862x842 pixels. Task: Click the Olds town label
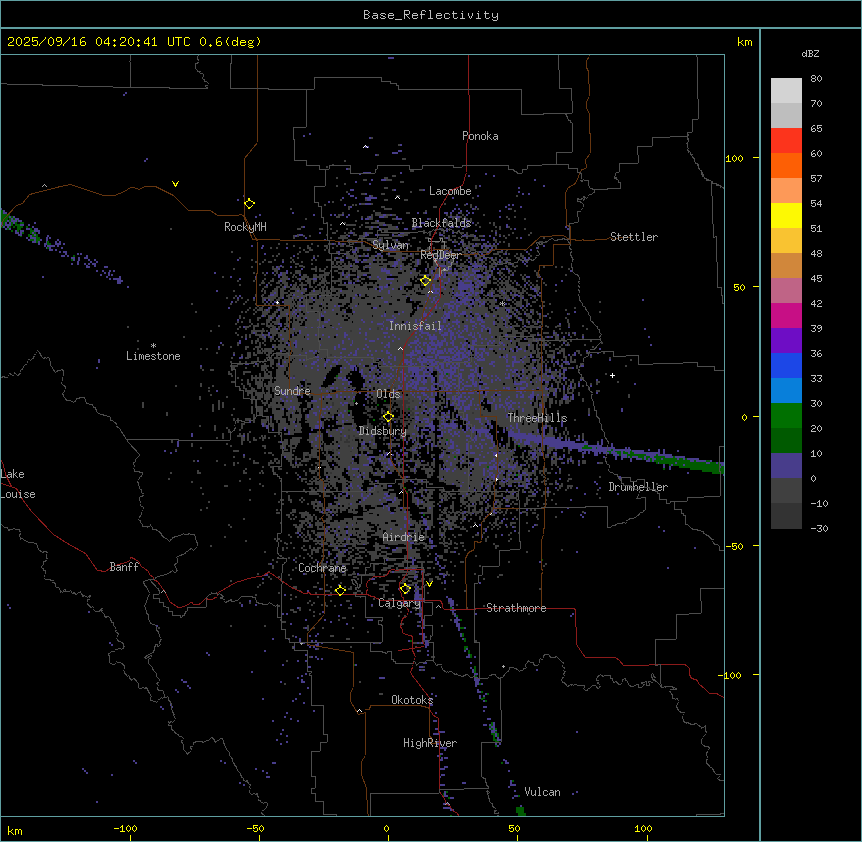click(x=388, y=394)
